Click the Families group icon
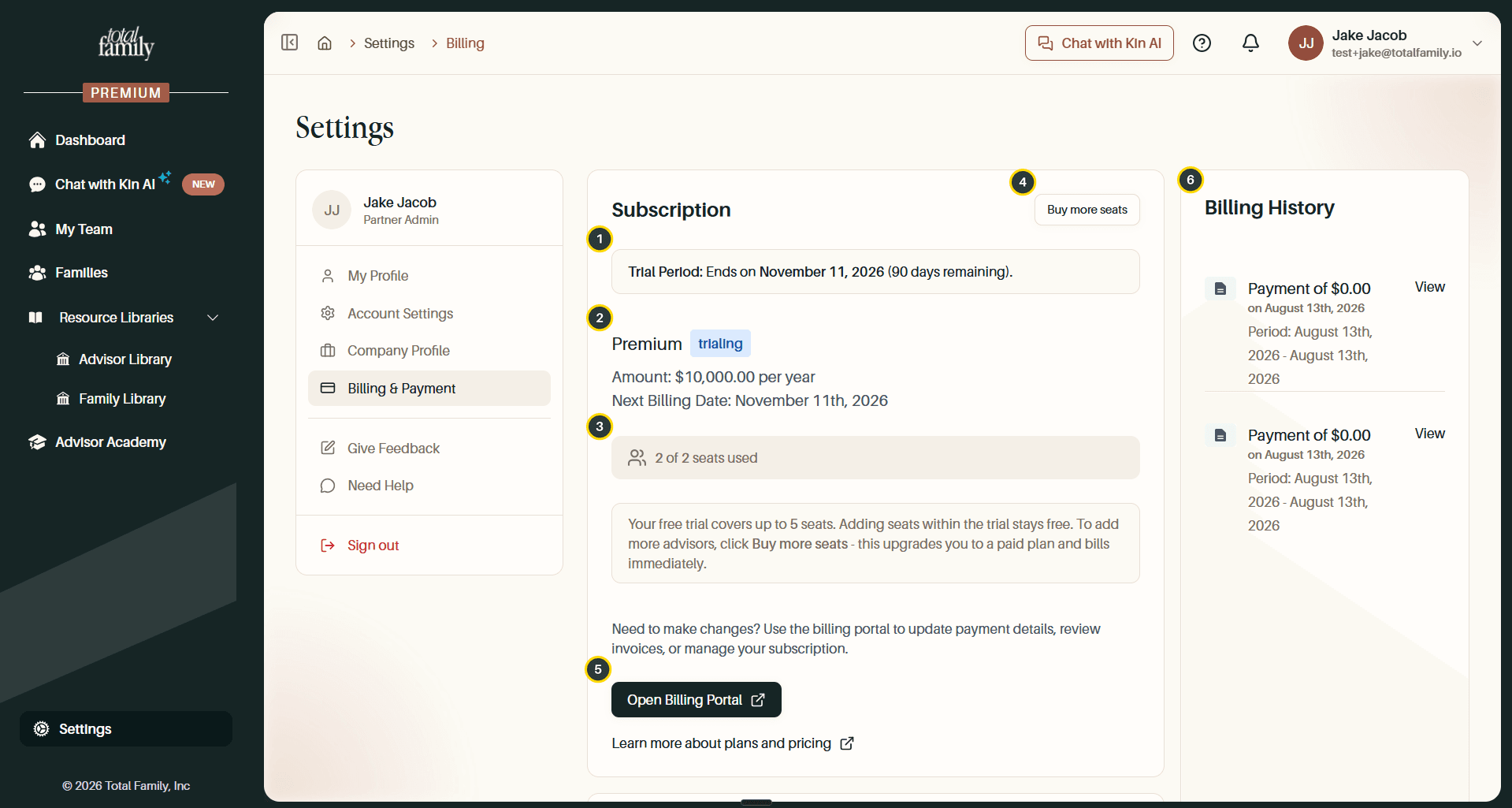This screenshot has width=1512, height=808. [37, 273]
